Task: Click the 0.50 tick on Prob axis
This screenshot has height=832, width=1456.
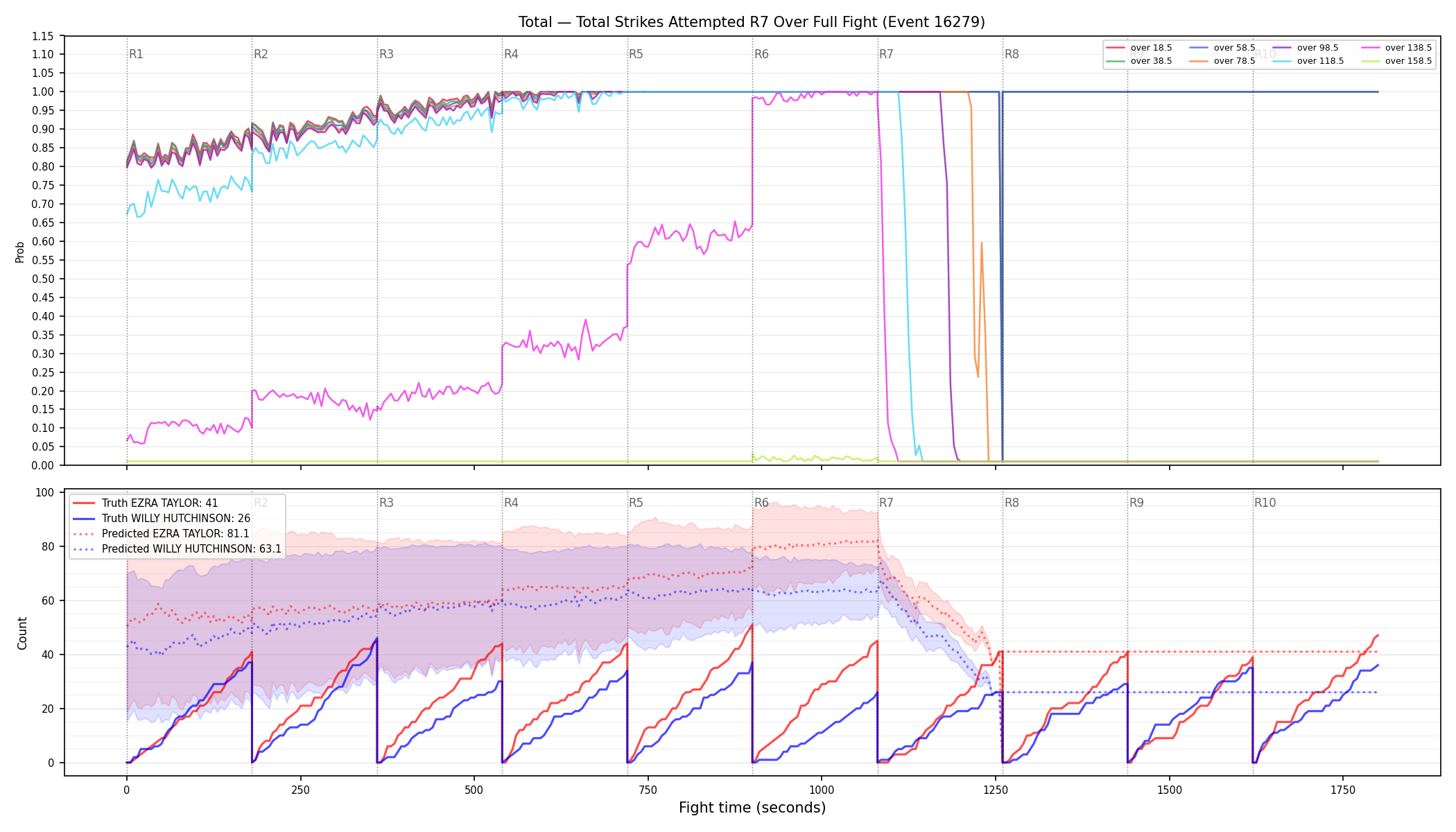Action: [43, 279]
